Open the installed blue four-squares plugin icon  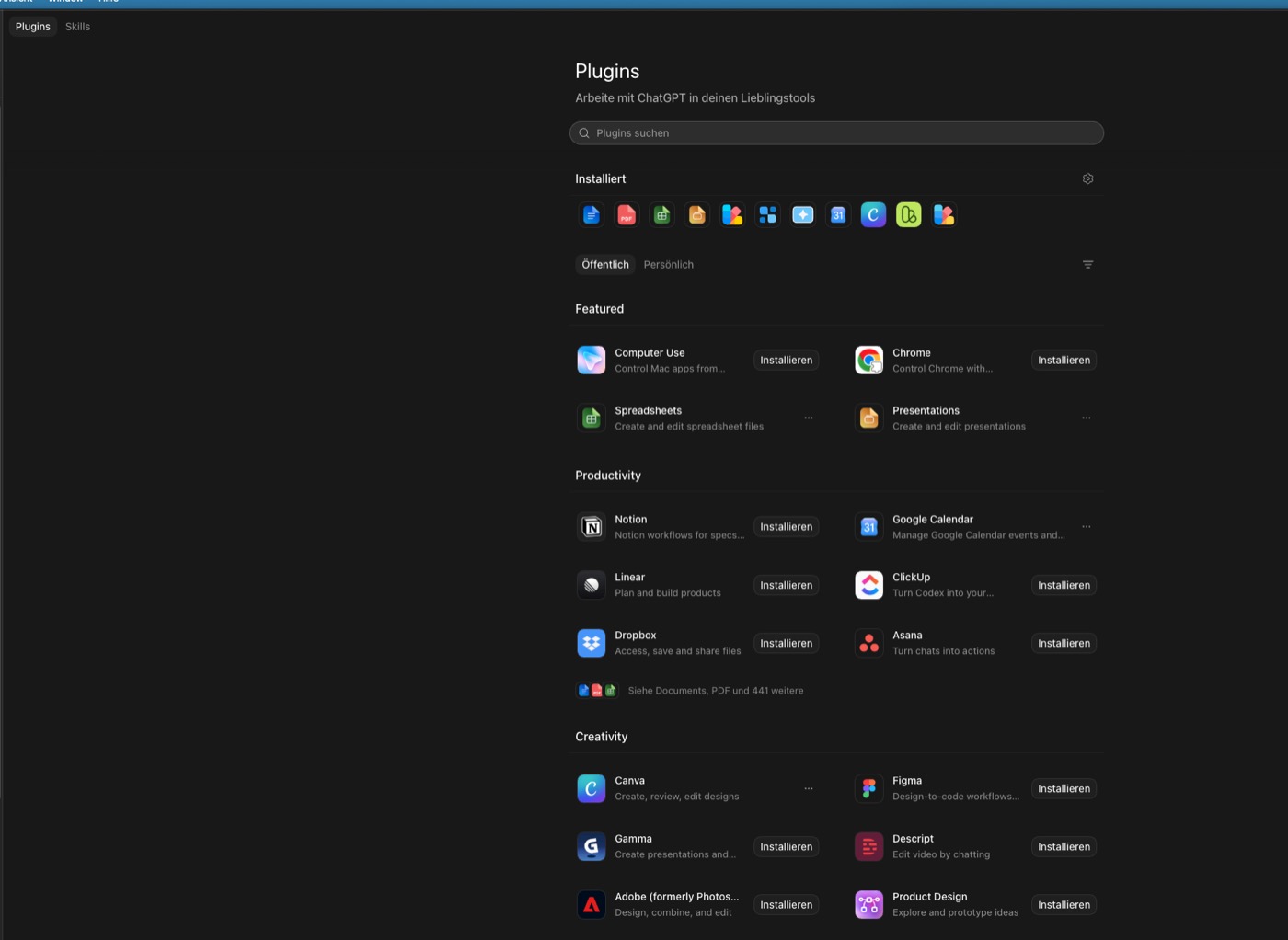pos(767,215)
